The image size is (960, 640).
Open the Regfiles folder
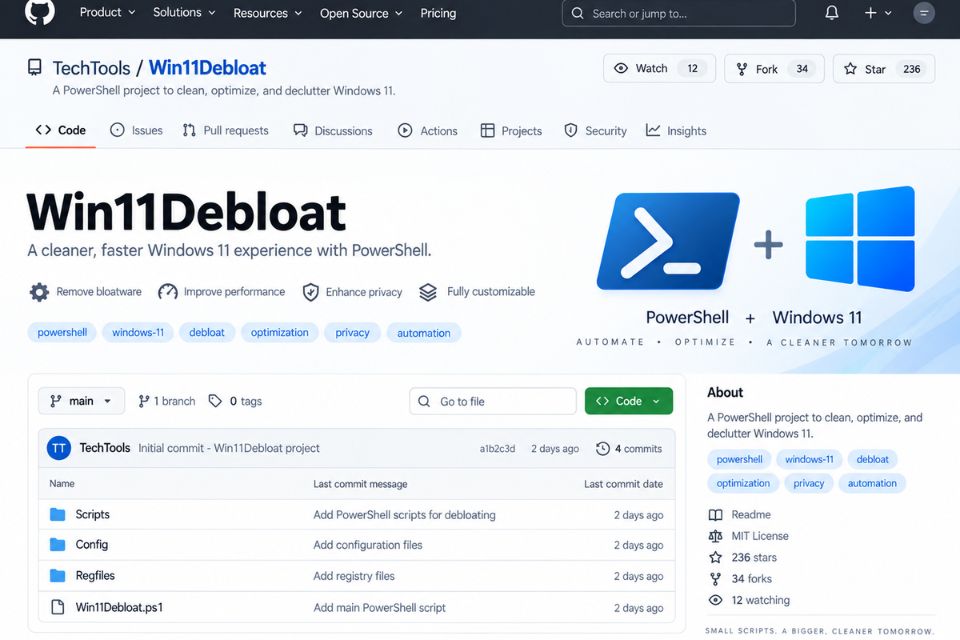(x=95, y=575)
